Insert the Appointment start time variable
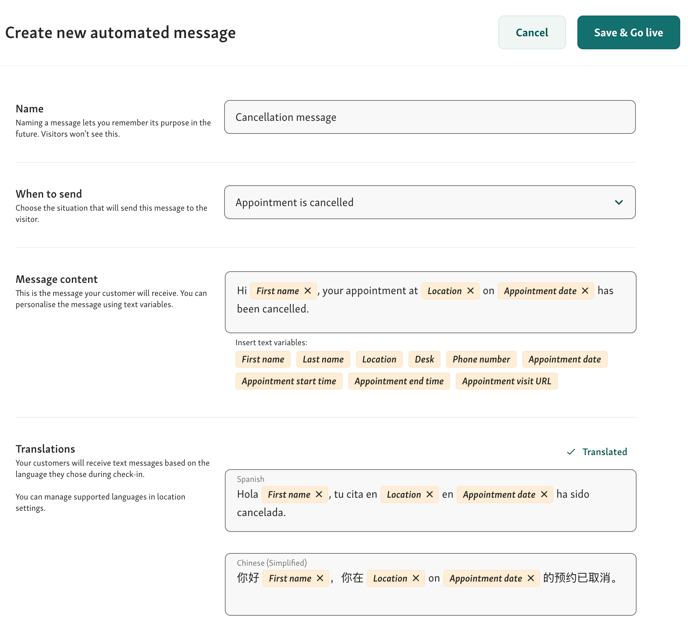This screenshot has width=688, height=627. 289,381
